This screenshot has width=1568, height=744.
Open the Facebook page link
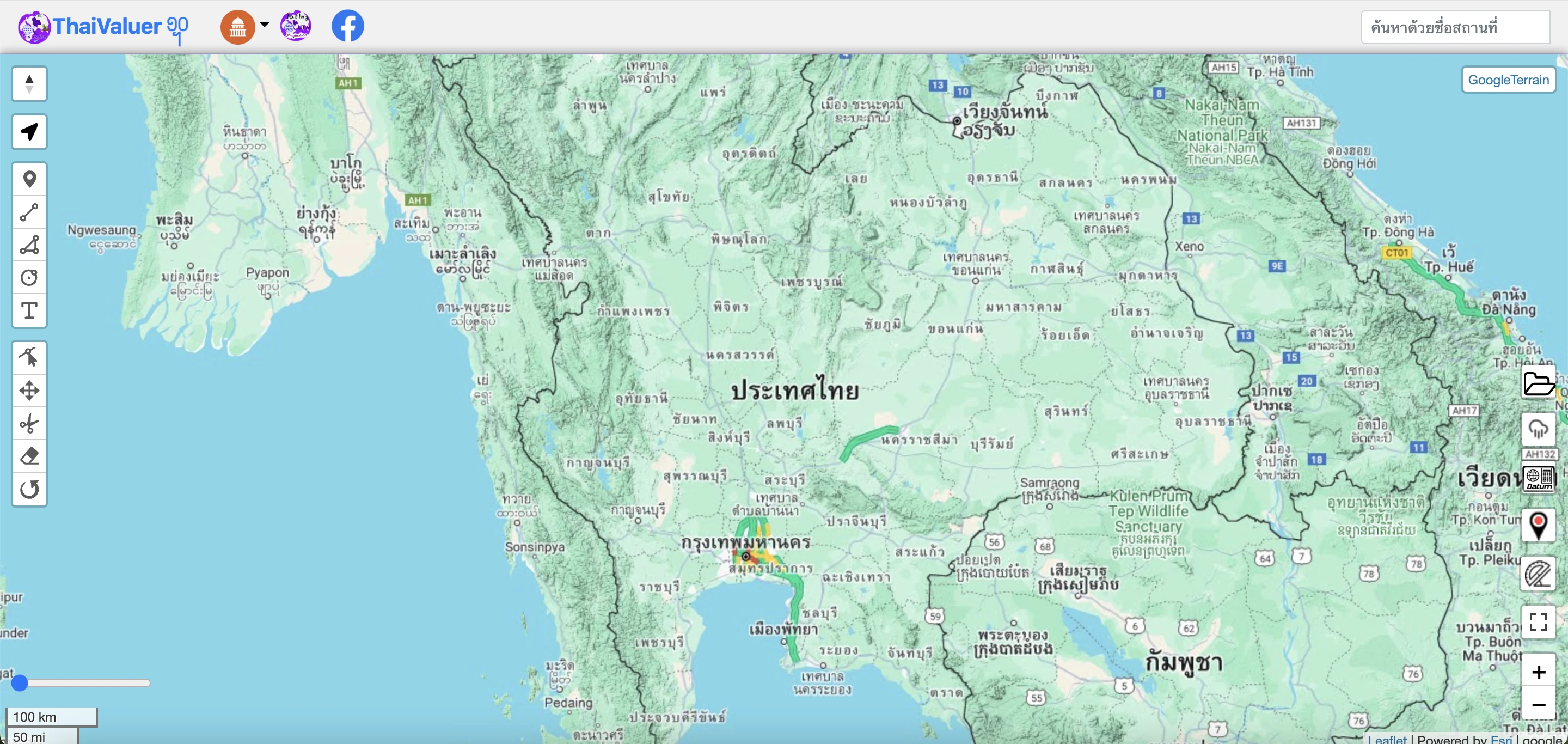[x=347, y=26]
